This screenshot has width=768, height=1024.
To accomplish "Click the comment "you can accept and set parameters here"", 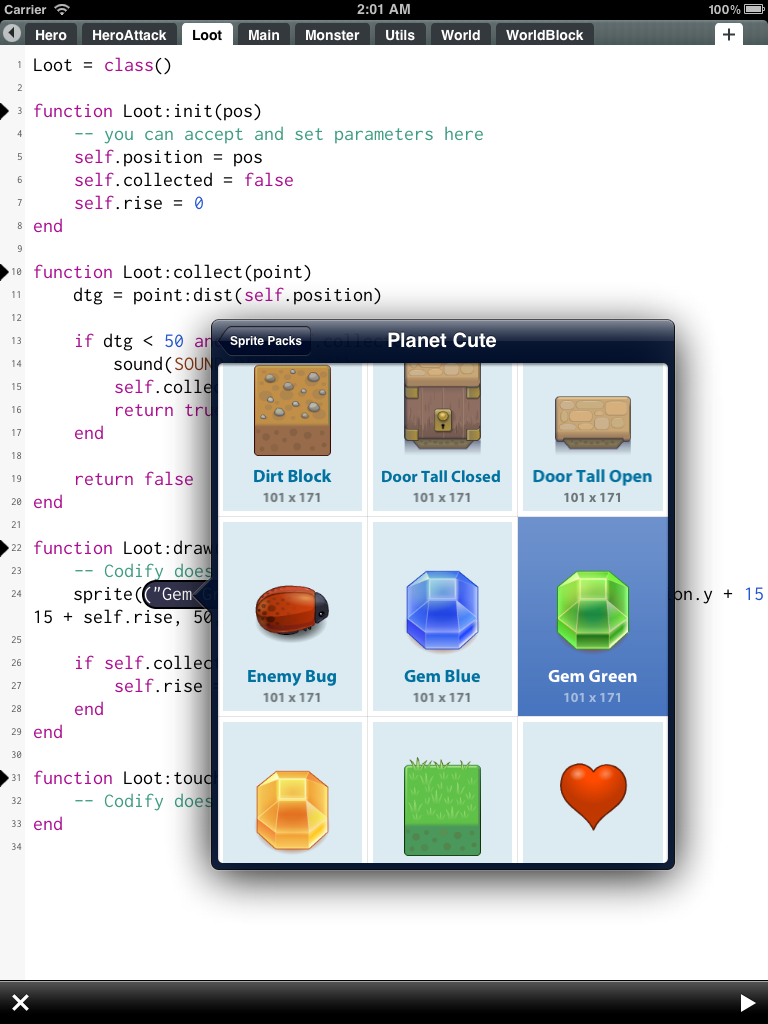I will (x=293, y=135).
